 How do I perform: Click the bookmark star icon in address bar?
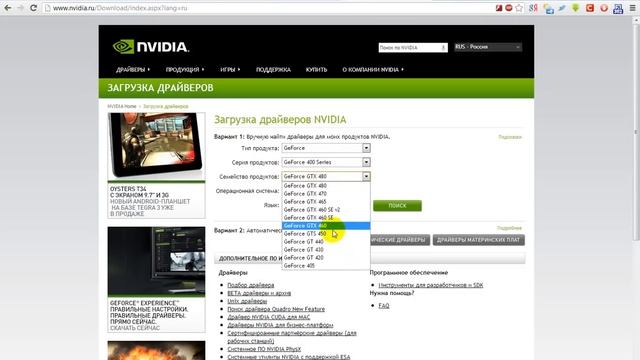tap(519, 8)
